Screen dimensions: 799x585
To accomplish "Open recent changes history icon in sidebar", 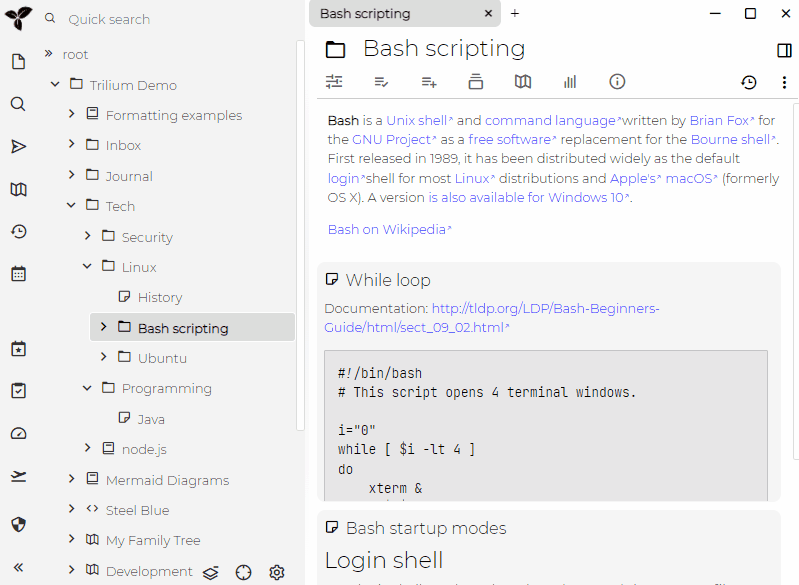I will pyautogui.click(x=18, y=231).
